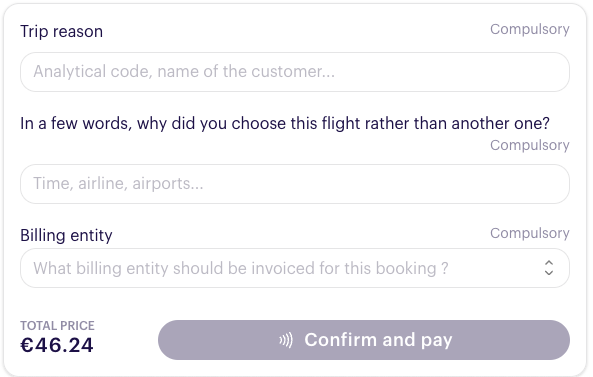Screen dimensions: 593x377
Task: Click the TOTAL PRICE label
Action: pos(57,326)
